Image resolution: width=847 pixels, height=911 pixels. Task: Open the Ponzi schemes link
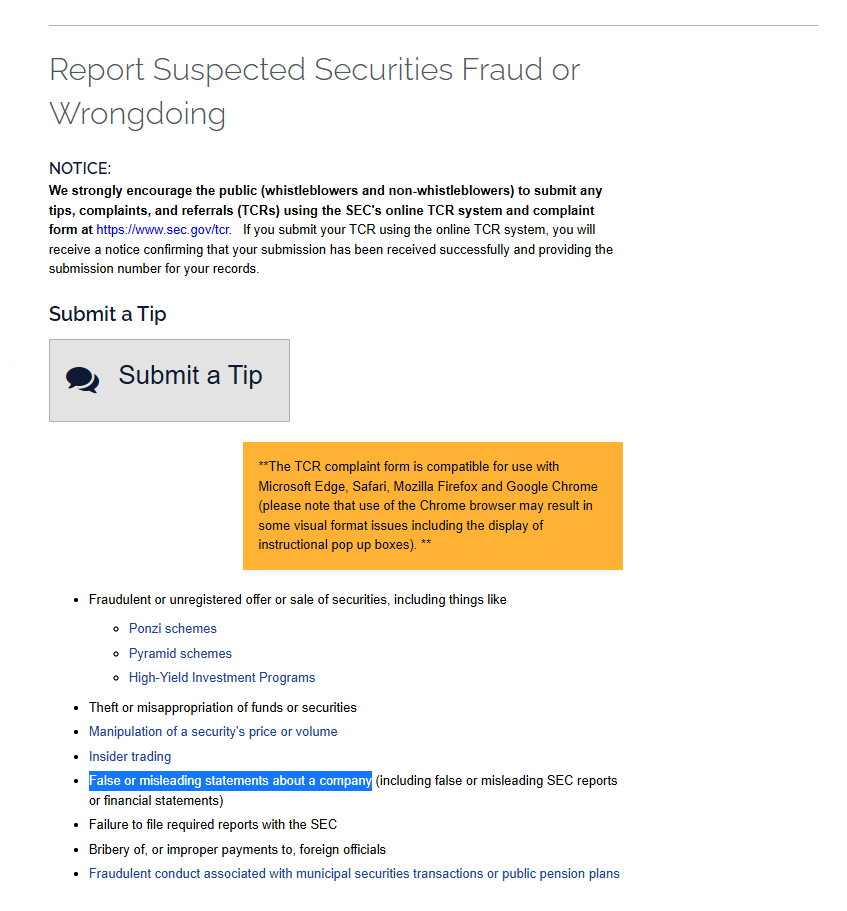[173, 629]
